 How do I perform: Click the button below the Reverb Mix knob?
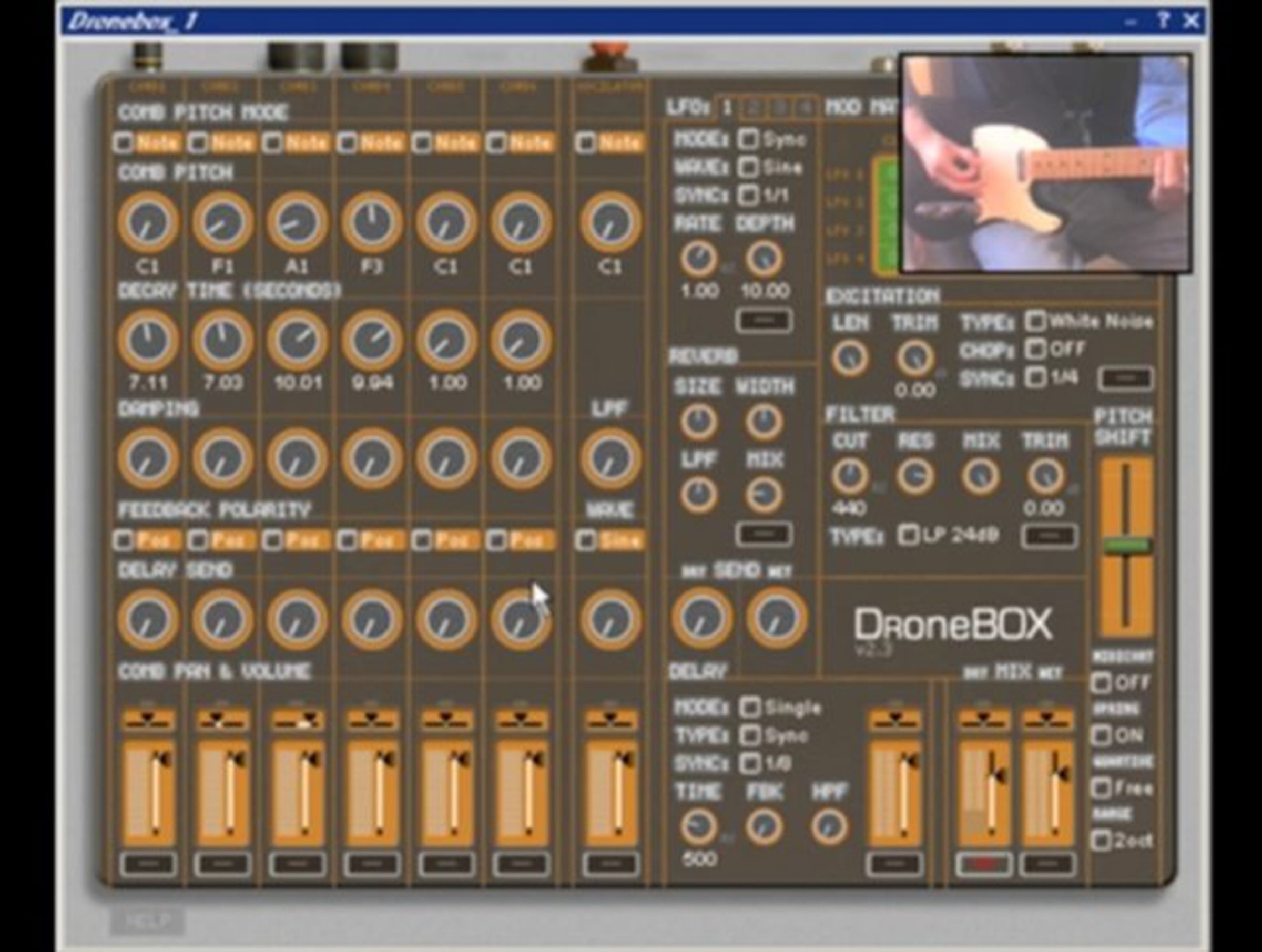click(x=764, y=535)
